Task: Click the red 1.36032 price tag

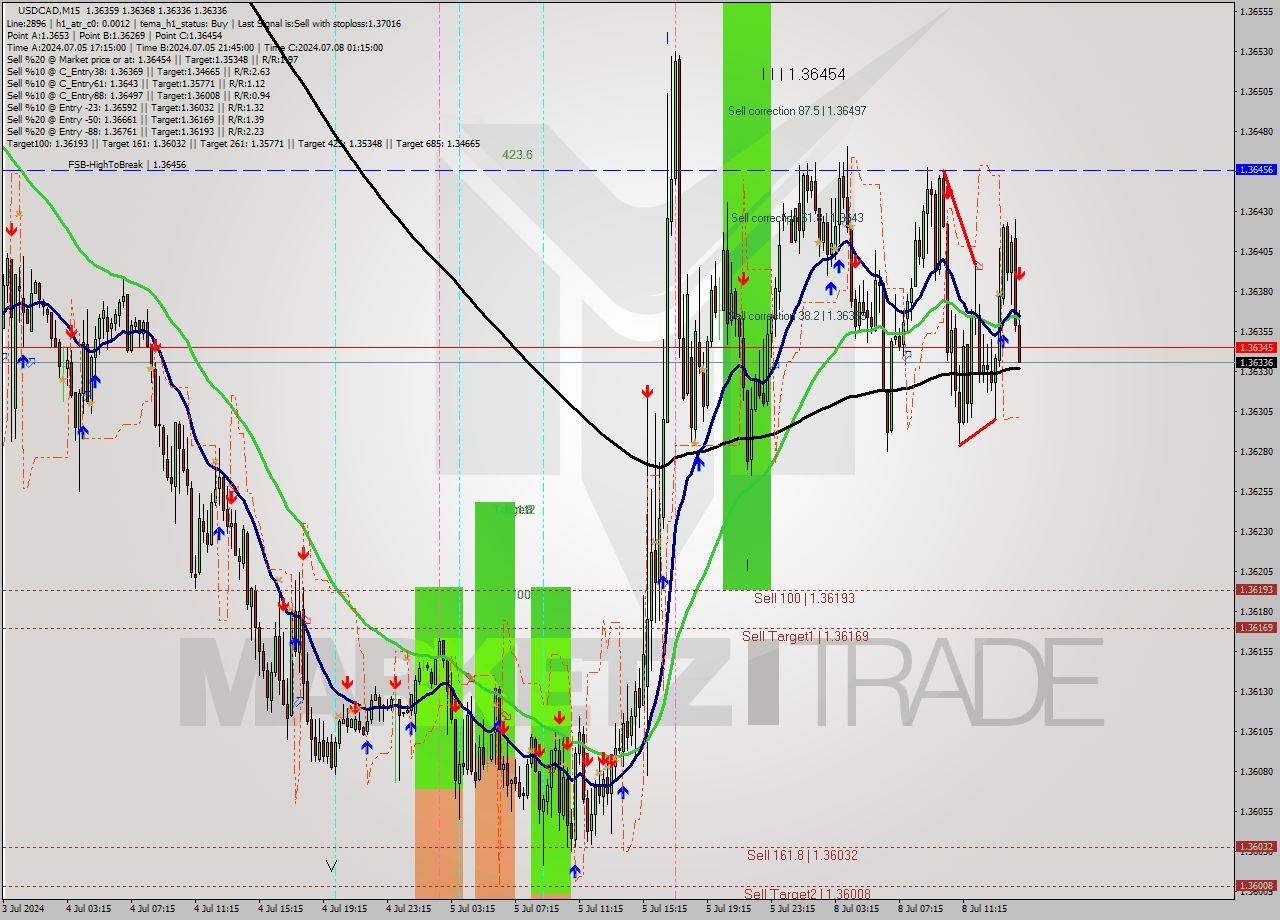Action: click(x=1256, y=847)
